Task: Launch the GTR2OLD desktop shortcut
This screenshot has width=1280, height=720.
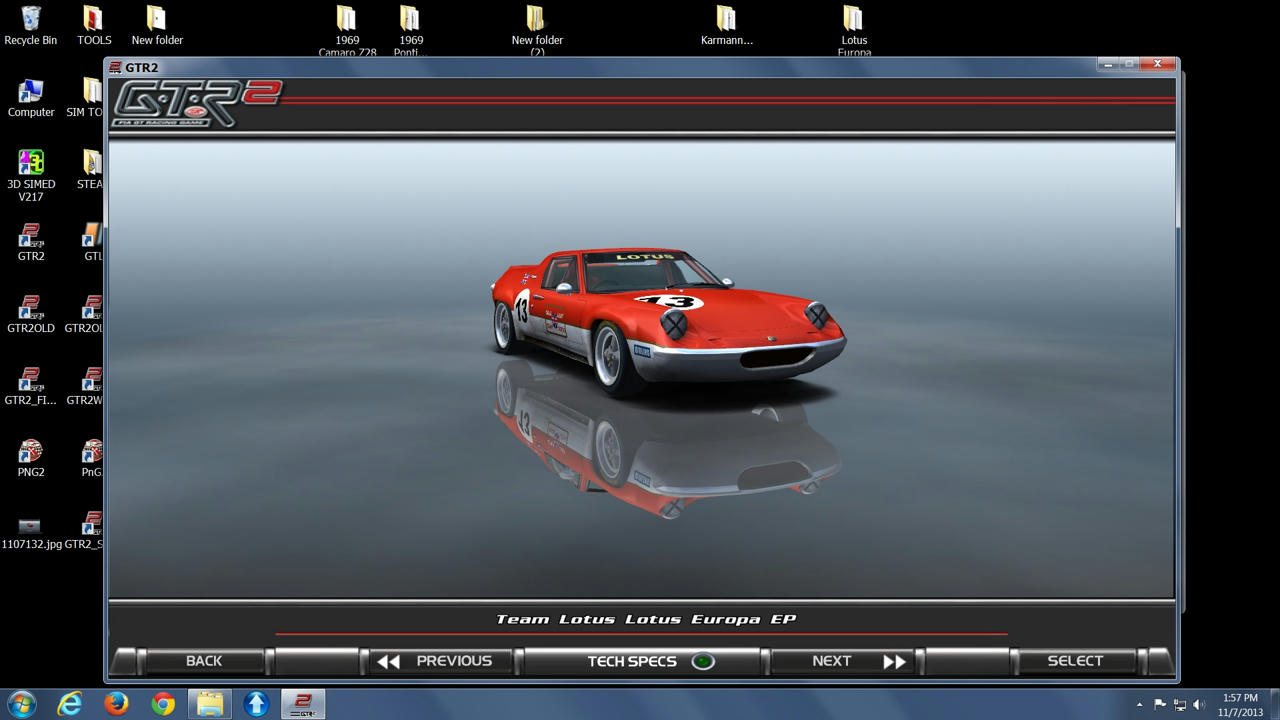Action: point(31,314)
